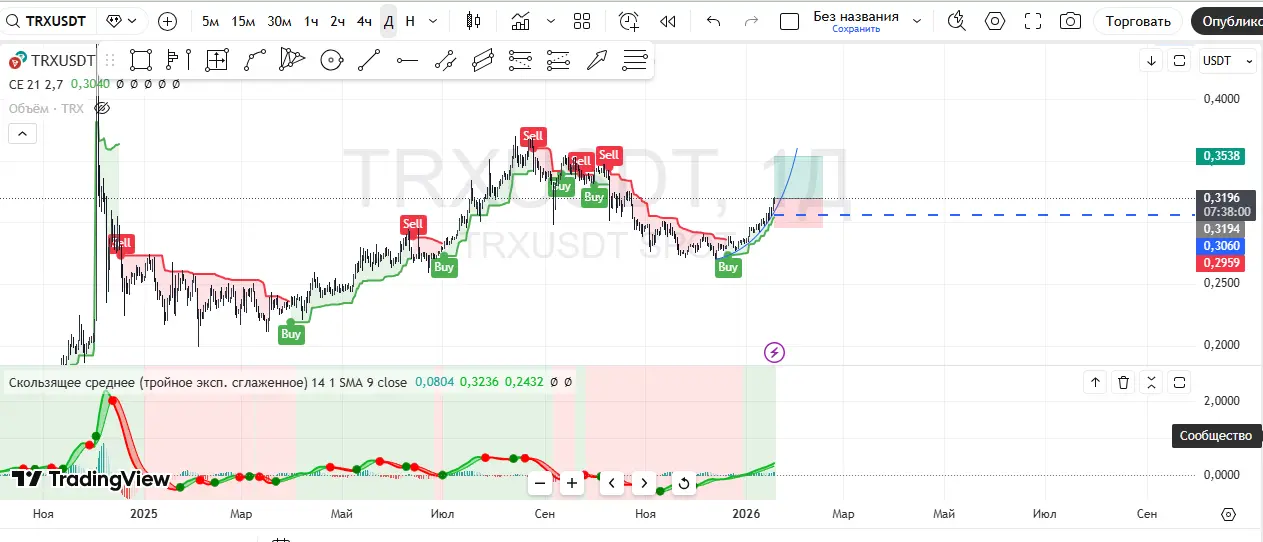Start bar replay rewind icon
Image resolution: width=1263 pixels, height=542 pixels.
[668, 21]
